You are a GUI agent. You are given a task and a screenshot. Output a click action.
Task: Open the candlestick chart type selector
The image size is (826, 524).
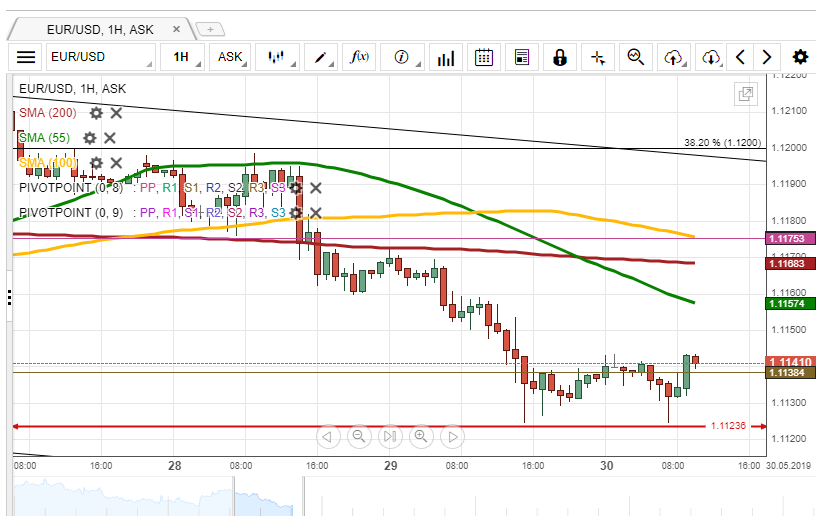[x=277, y=57]
